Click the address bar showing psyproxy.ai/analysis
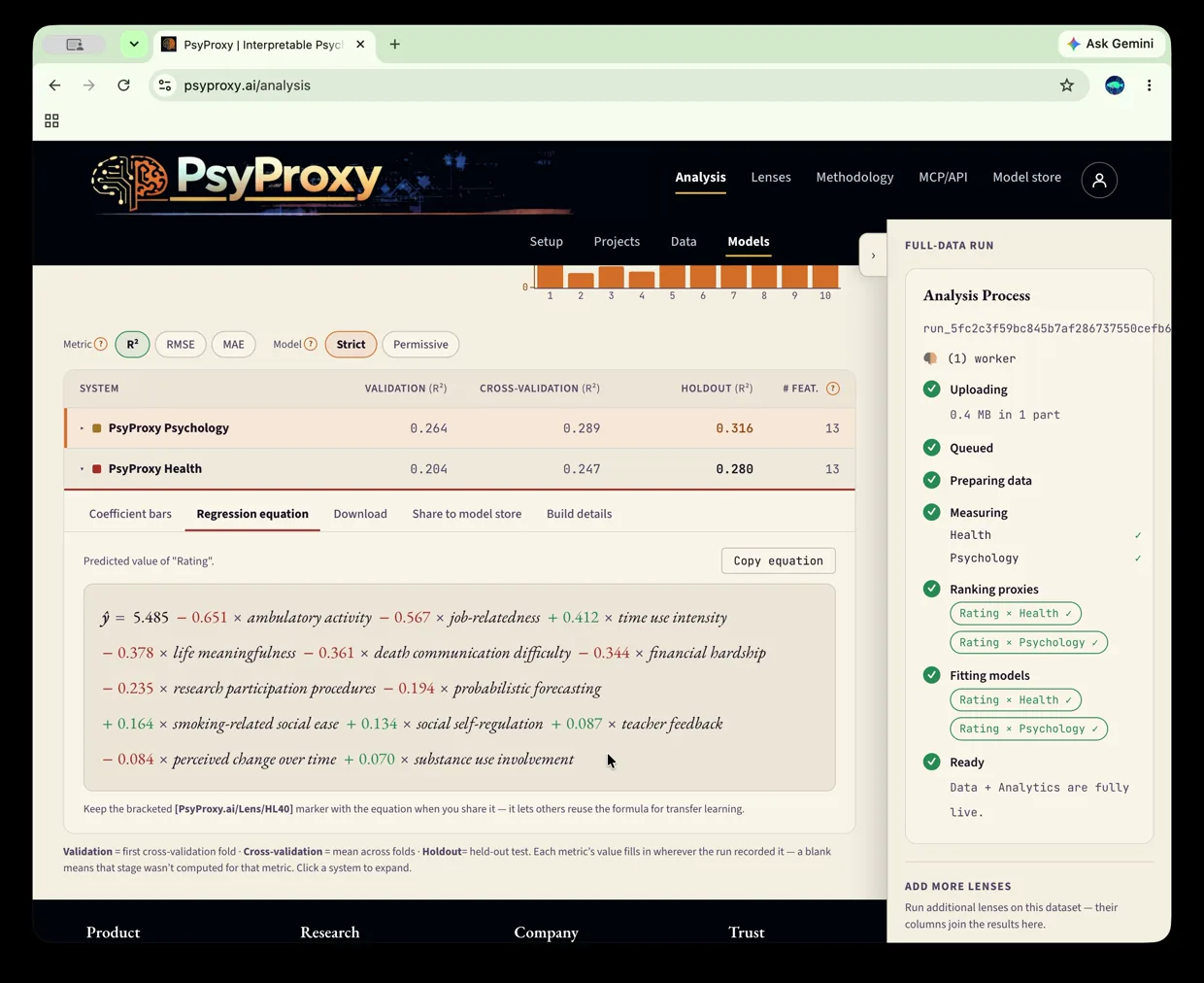The width and height of the screenshot is (1204, 983). pyautogui.click(x=617, y=85)
